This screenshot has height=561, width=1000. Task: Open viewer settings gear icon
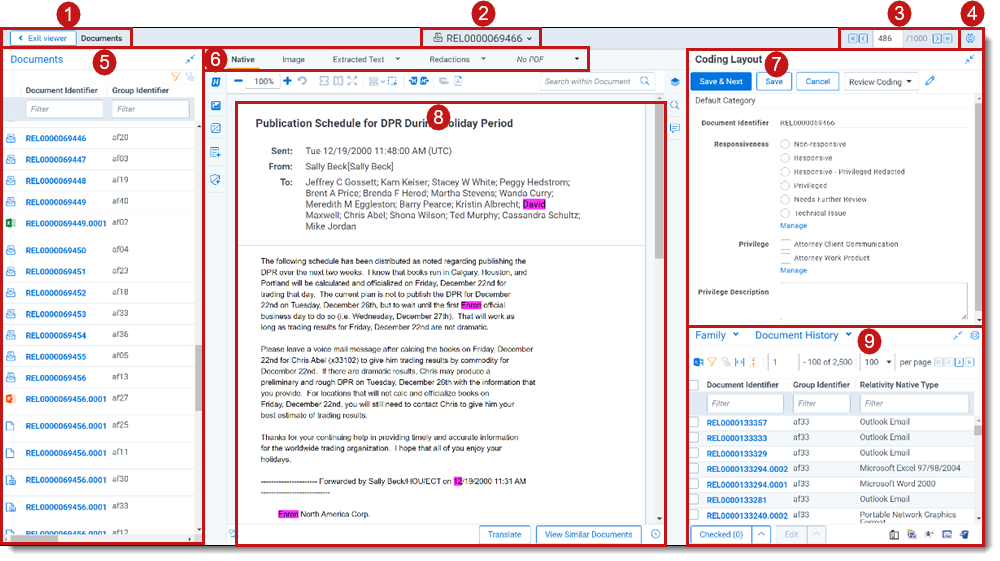coord(970,38)
